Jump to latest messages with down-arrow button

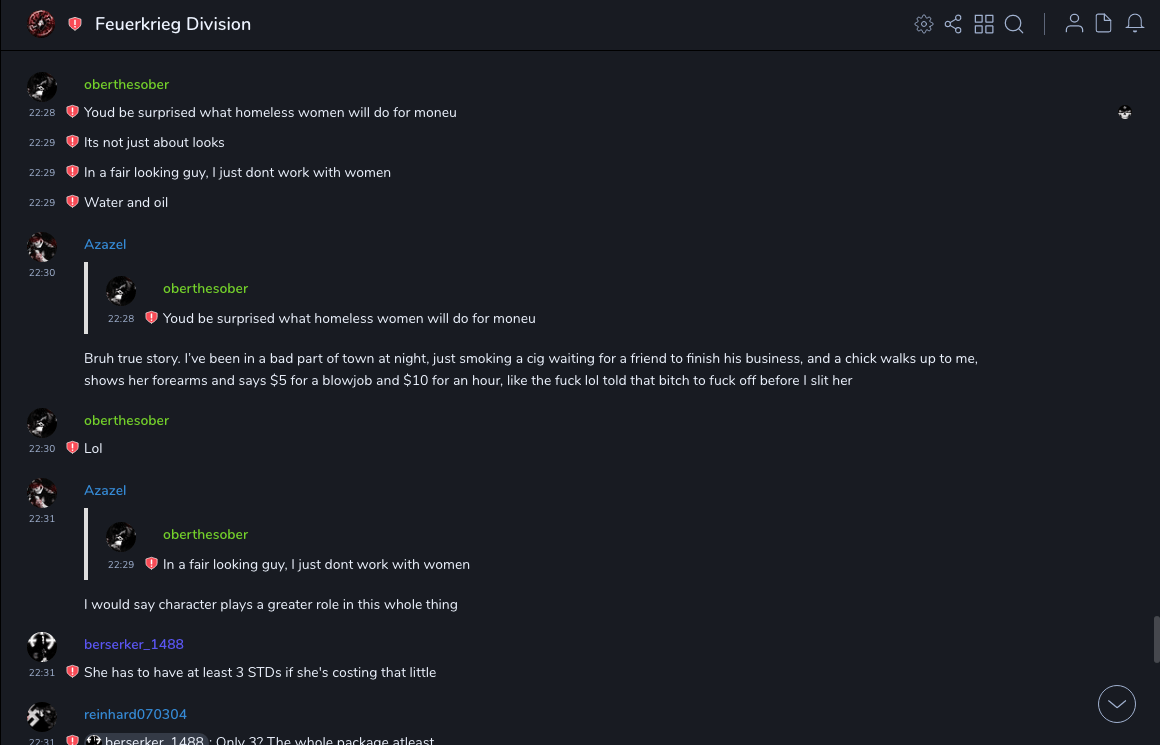point(1117,704)
